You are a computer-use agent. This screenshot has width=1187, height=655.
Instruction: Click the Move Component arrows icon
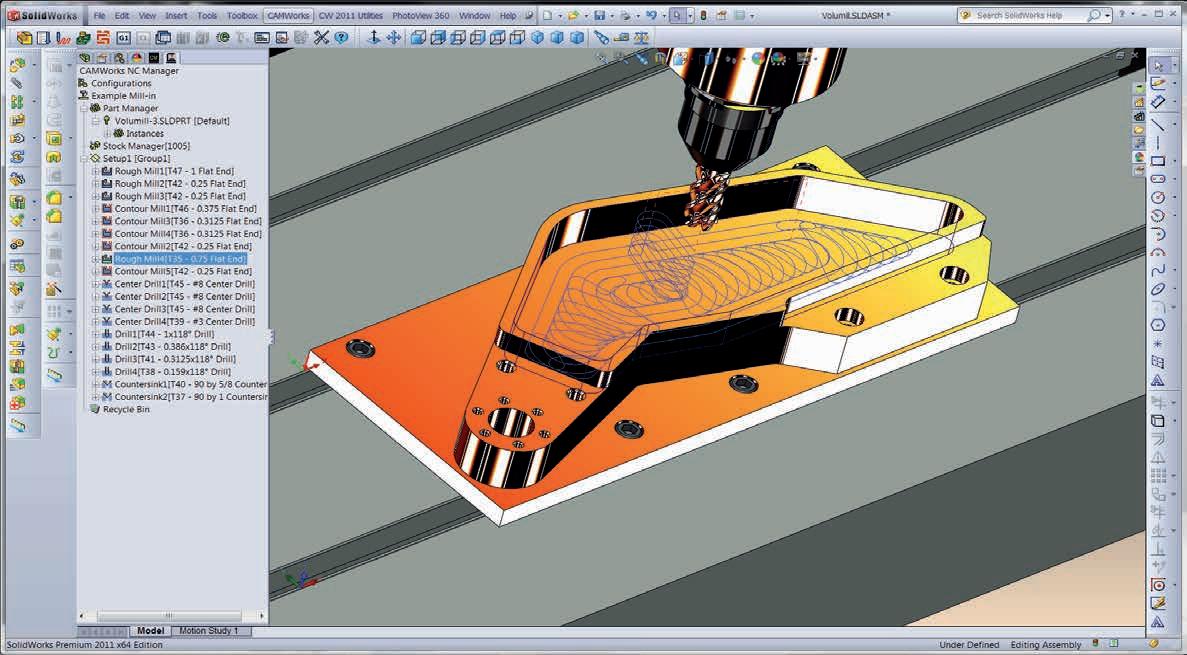pyautogui.click(x=394, y=37)
